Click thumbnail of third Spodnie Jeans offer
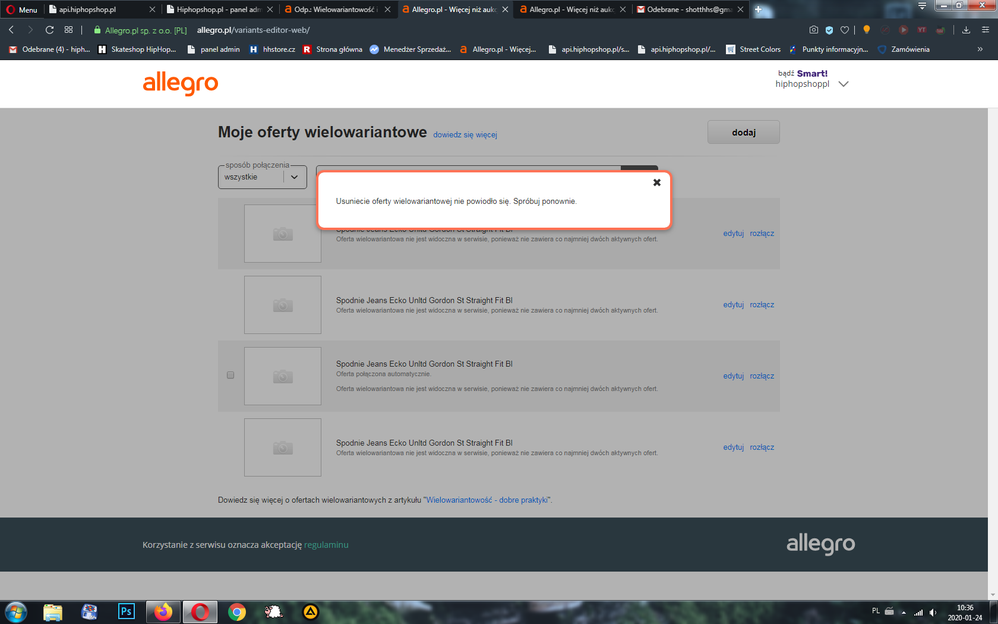This screenshot has height=624, width=998. point(283,376)
